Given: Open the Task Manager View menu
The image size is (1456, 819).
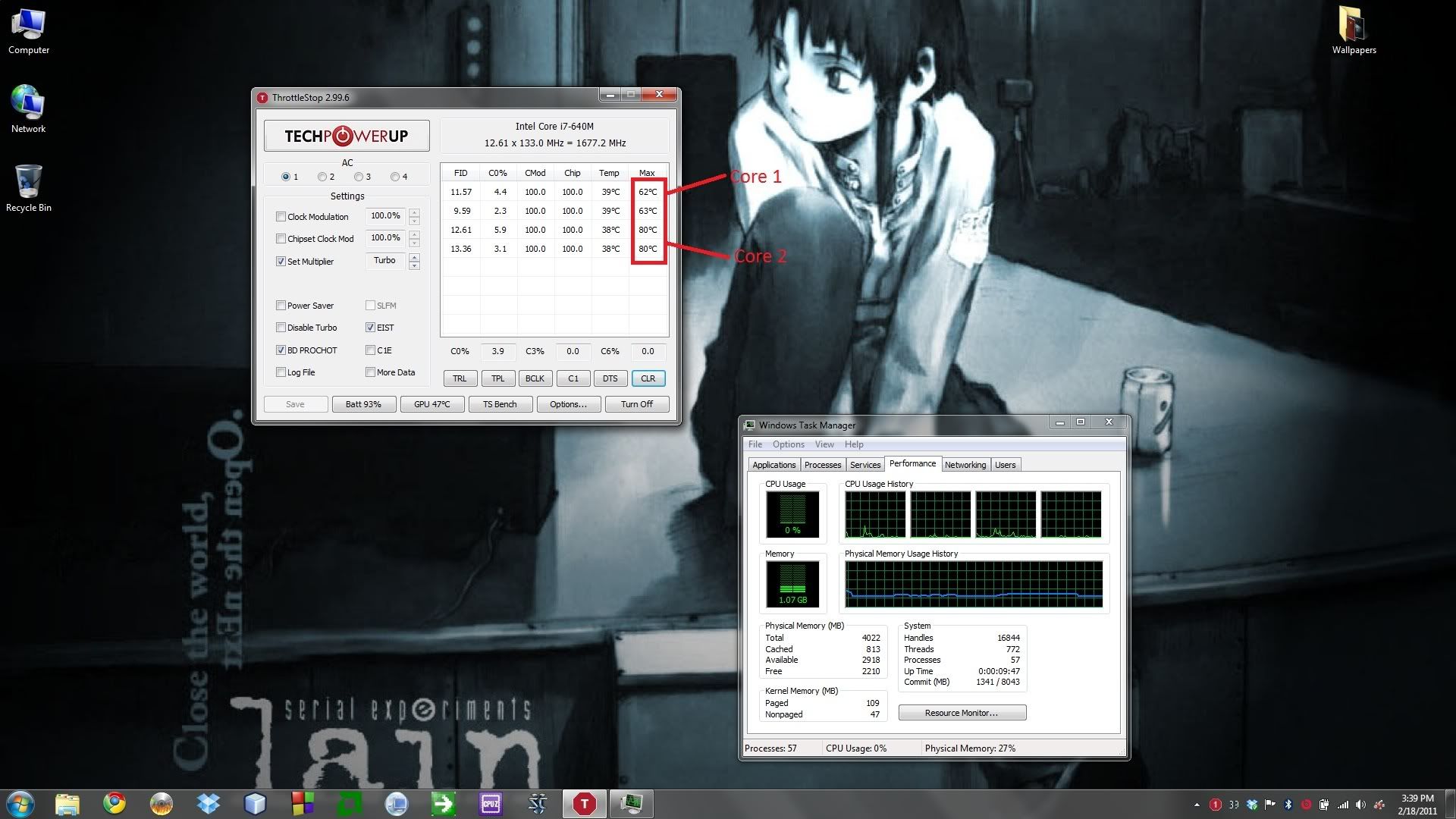Looking at the screenshot, I should (824, 444).
